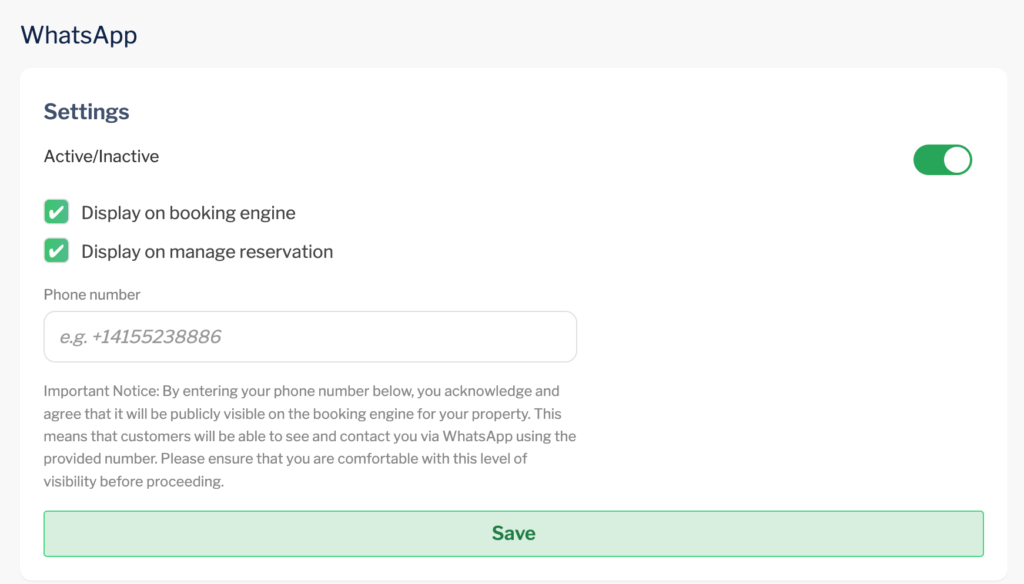Click the disclaimer's last line about visibility
This screenshot has width=1024, height=584.
click(133, 481)
